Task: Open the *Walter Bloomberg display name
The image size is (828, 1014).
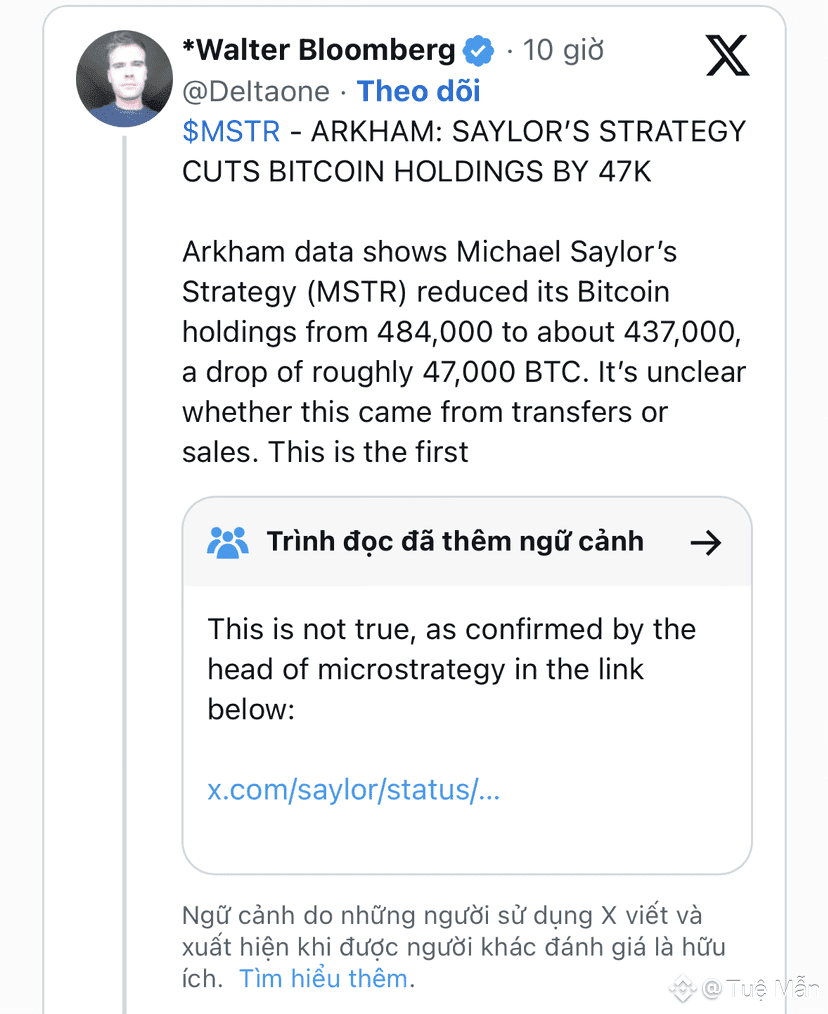Action: [318, 50]
